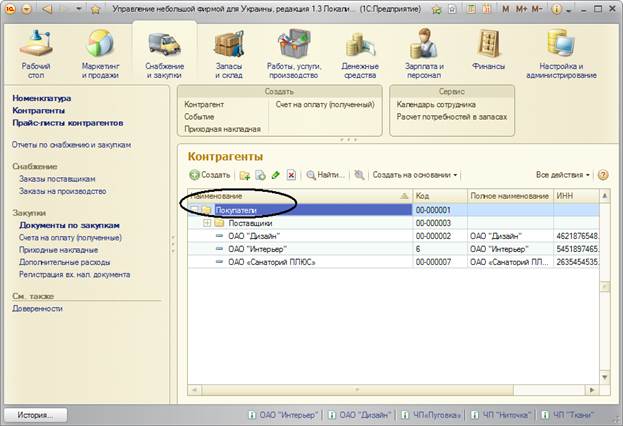
Task: Open Расчет потребностей в запасах
Action: point(452,117)
